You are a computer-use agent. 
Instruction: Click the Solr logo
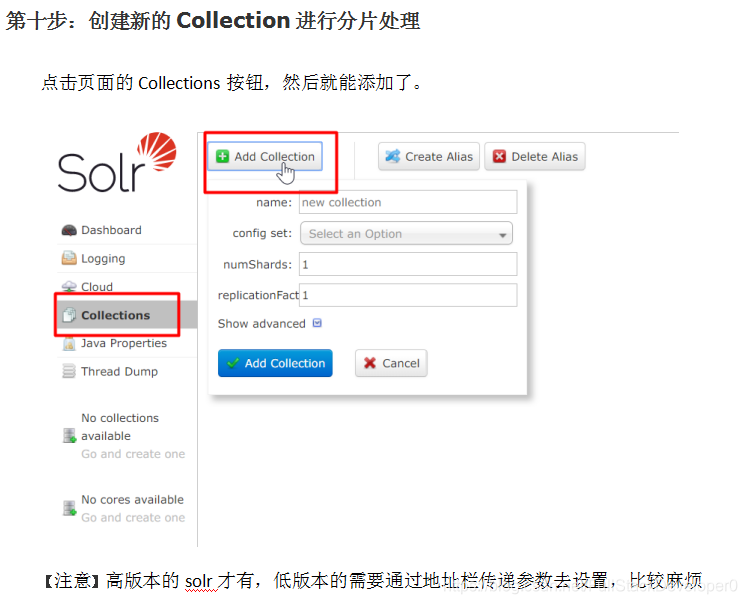[x=117, y=163]
